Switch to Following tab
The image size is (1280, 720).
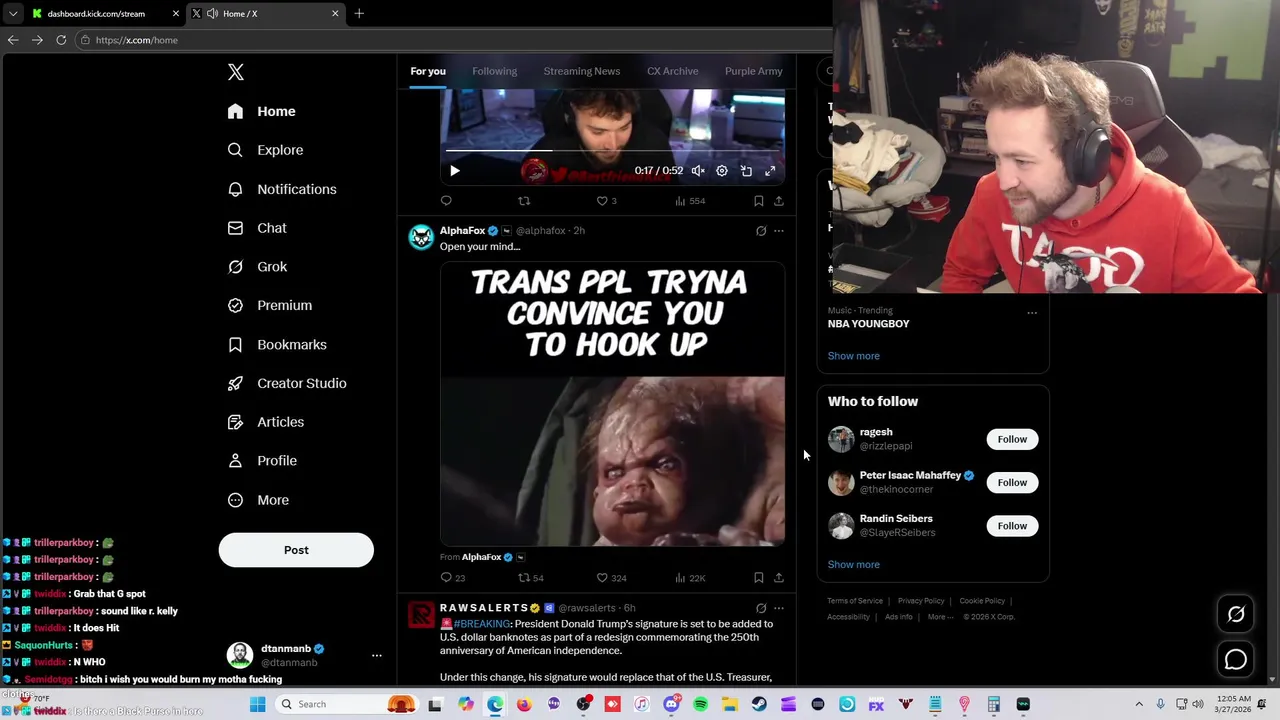495,71
